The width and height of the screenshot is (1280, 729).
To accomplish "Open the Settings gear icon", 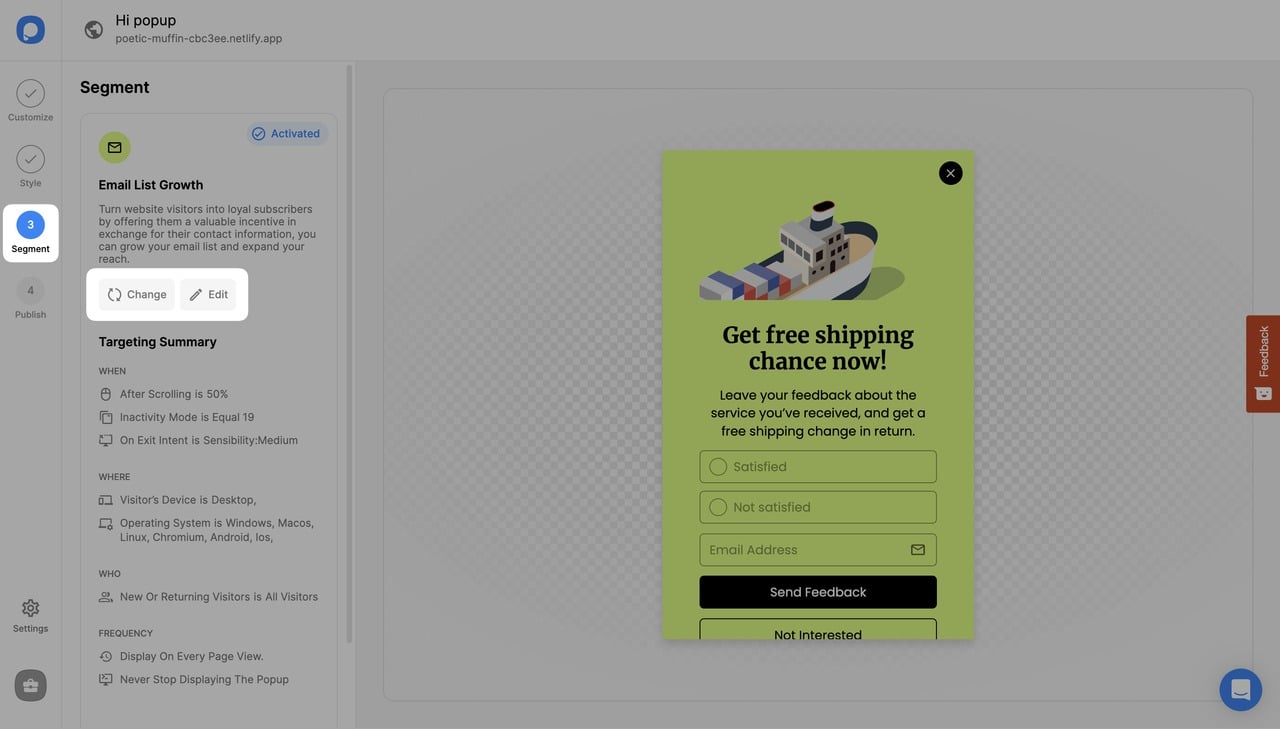I will tap(30, 609).
